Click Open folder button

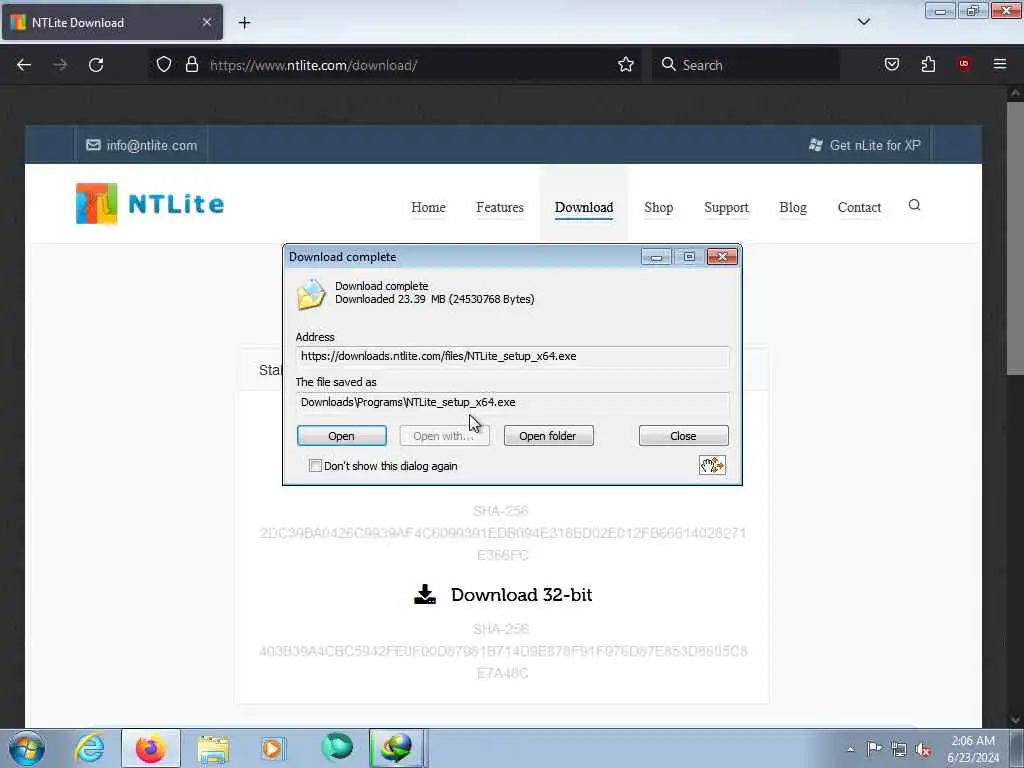click(548, 436)
